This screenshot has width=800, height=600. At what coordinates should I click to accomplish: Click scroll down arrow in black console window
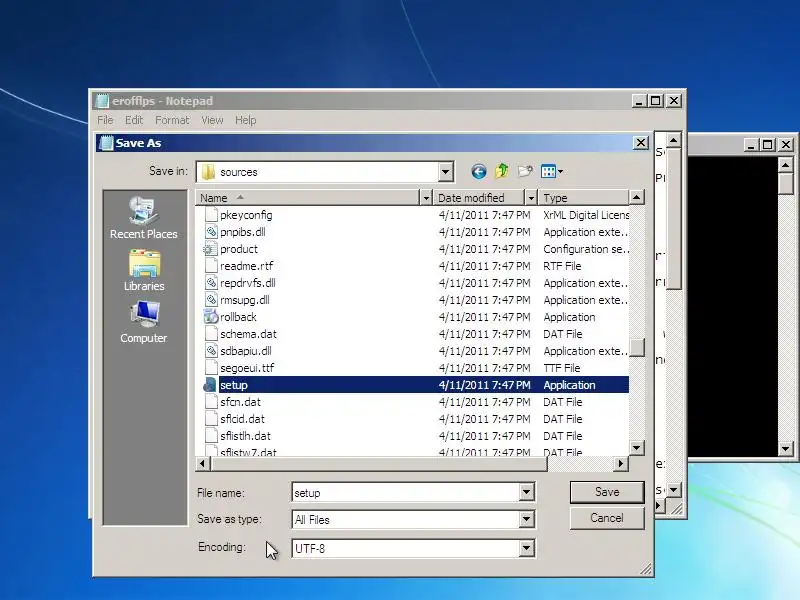[x=785, y=449]
